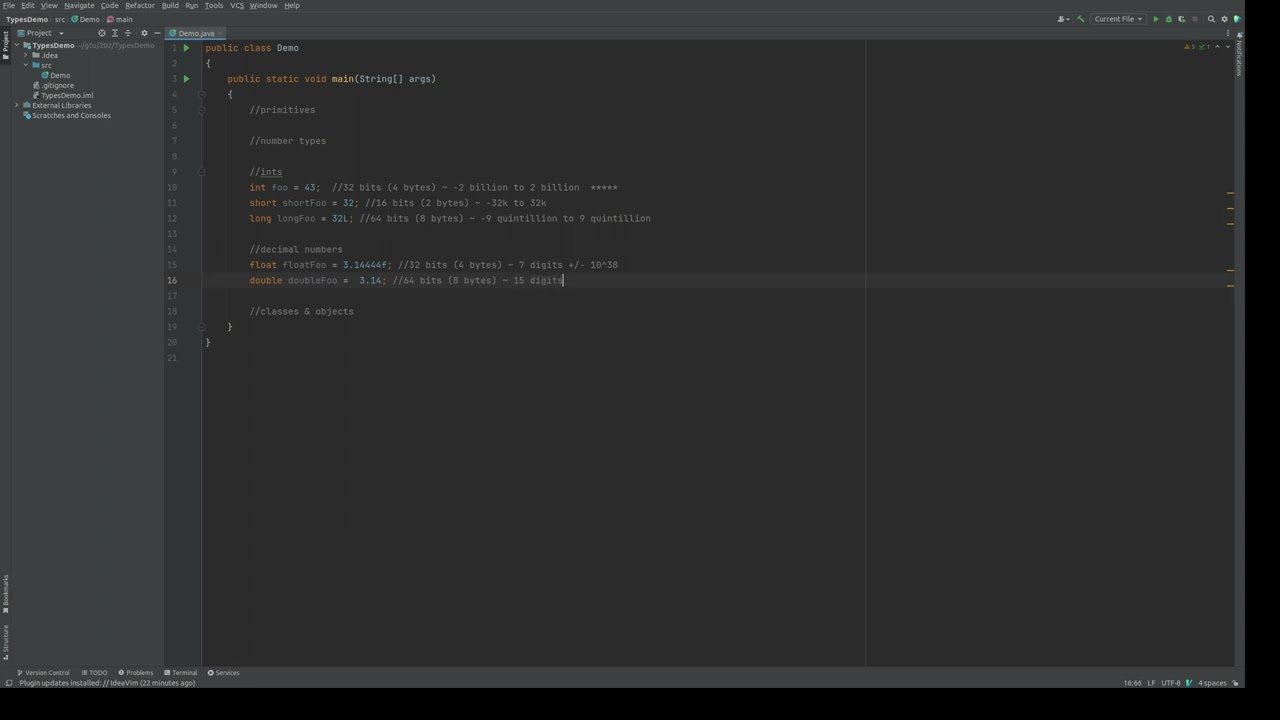Viewport: 1280px width, 720px height.
Task: Toggle fold end marker at line 19
Action: (201, 327)
